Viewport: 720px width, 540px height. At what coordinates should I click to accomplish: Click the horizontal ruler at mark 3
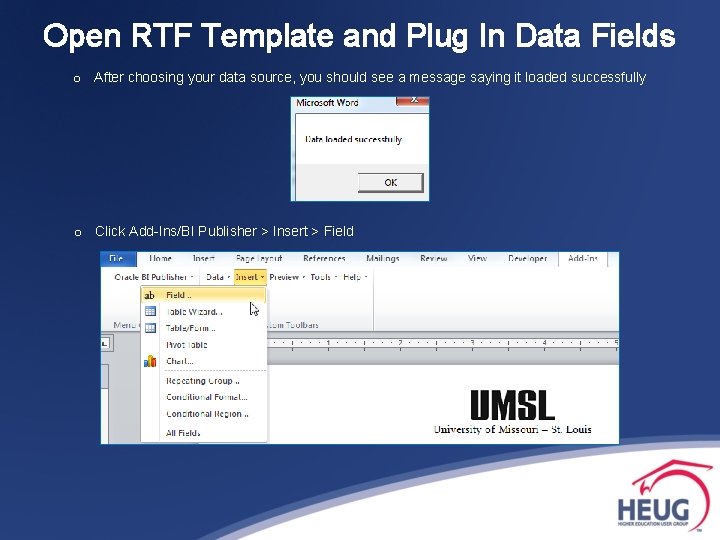[x=472, y=343]
